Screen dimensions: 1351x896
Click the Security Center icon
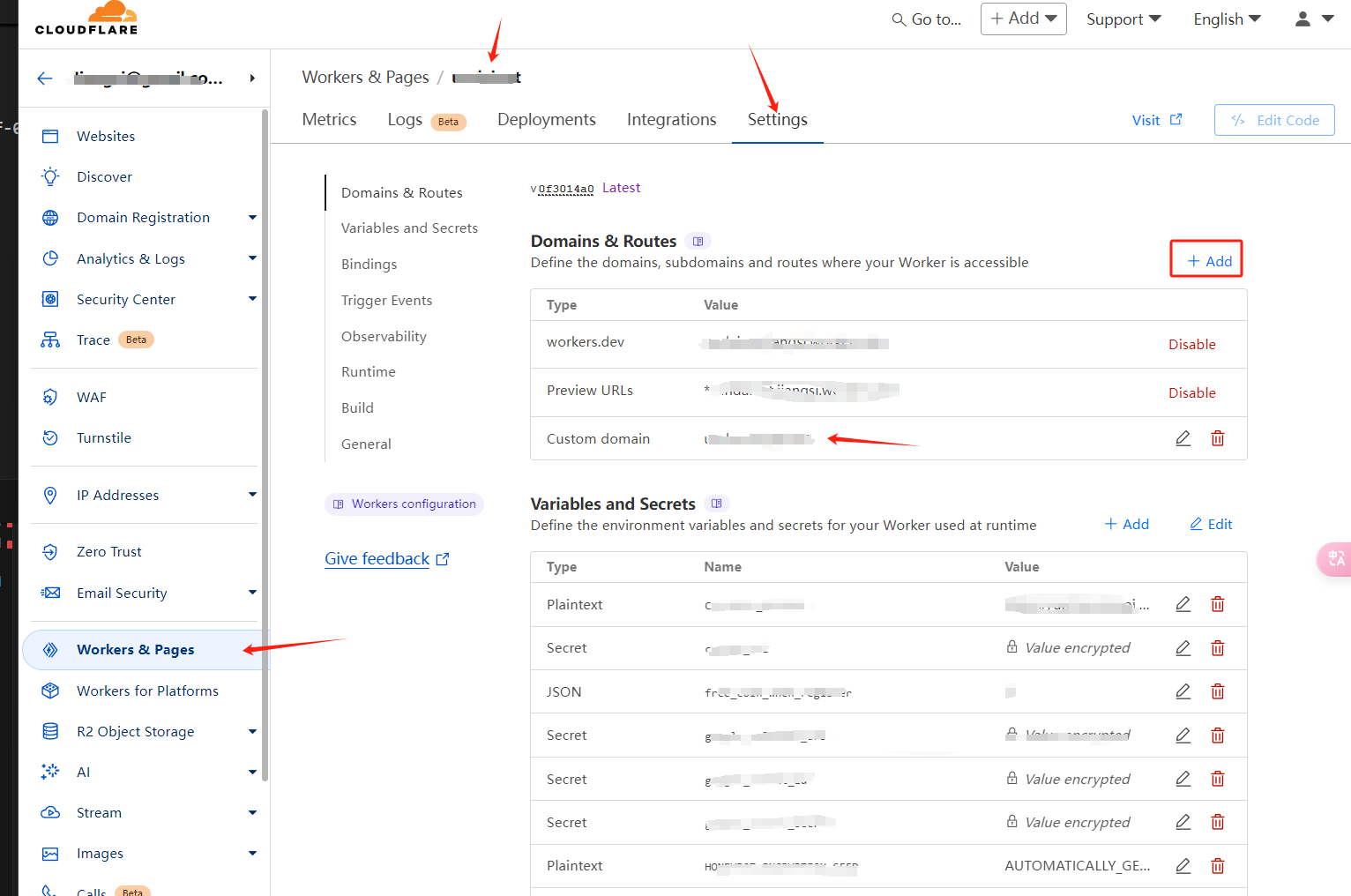click(x=50, y=299)
